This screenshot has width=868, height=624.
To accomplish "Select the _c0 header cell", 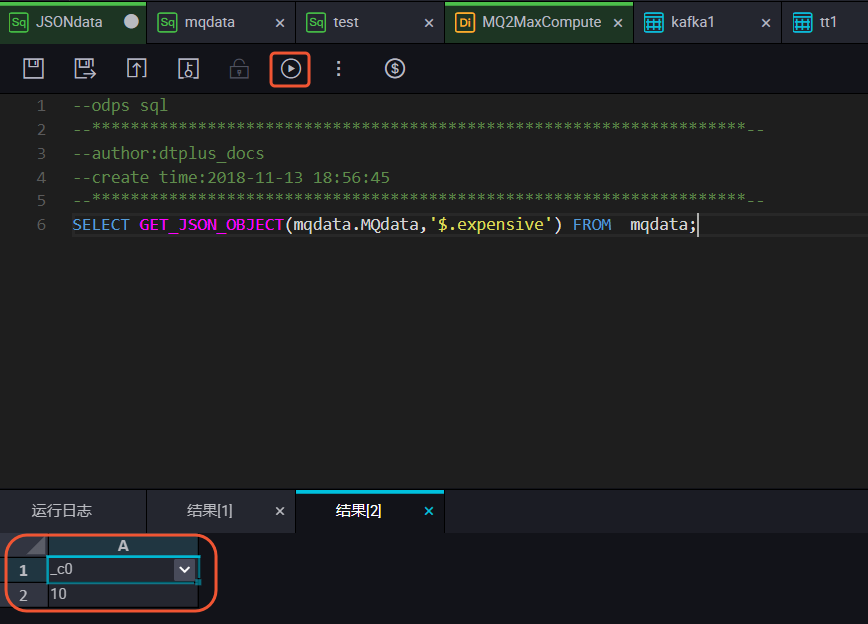I will pyautogui.click(x=123, y=569).
